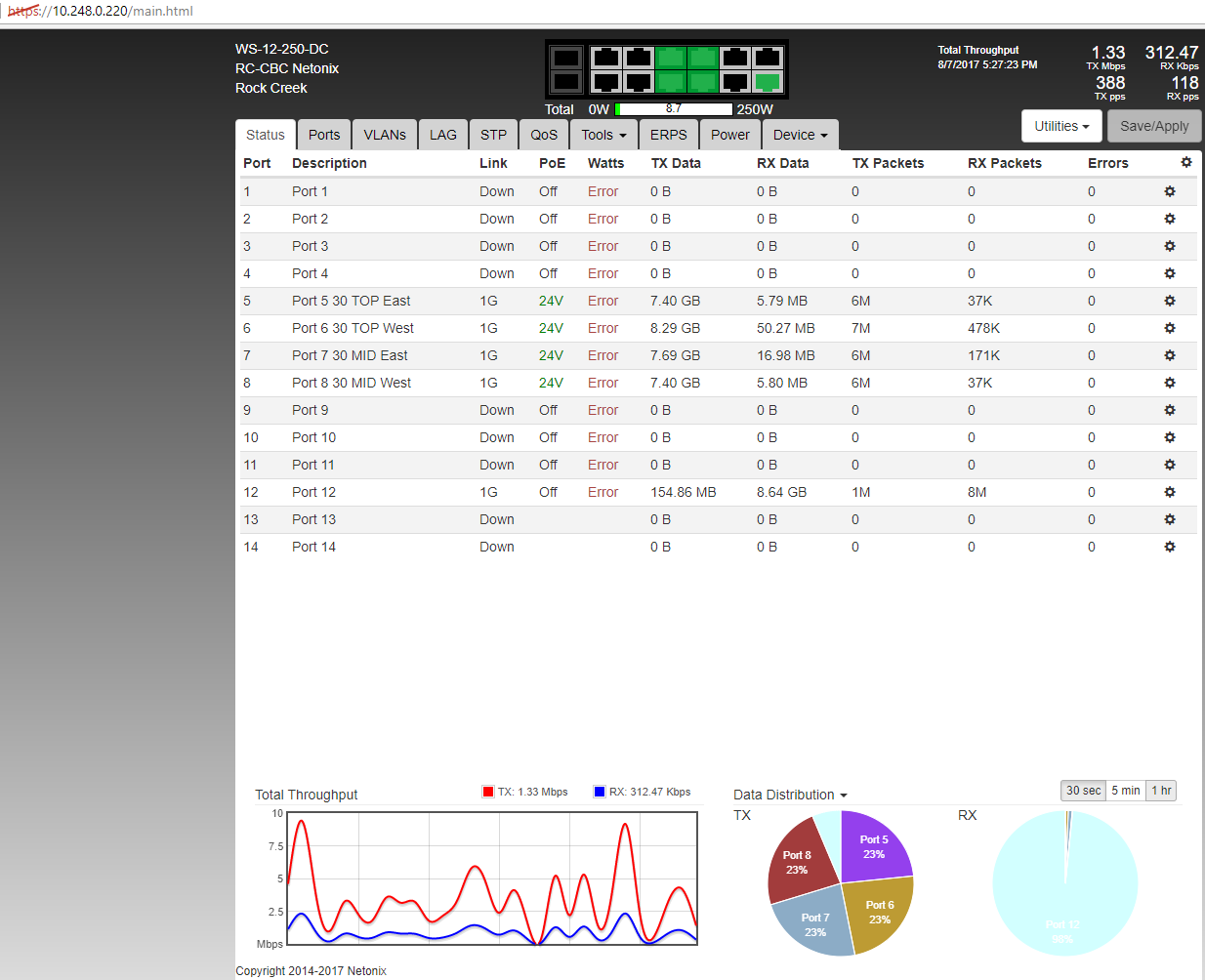Click the gear icon for Port 12 row
This screenshot has height=980, width=1205.
(1169, 492)
